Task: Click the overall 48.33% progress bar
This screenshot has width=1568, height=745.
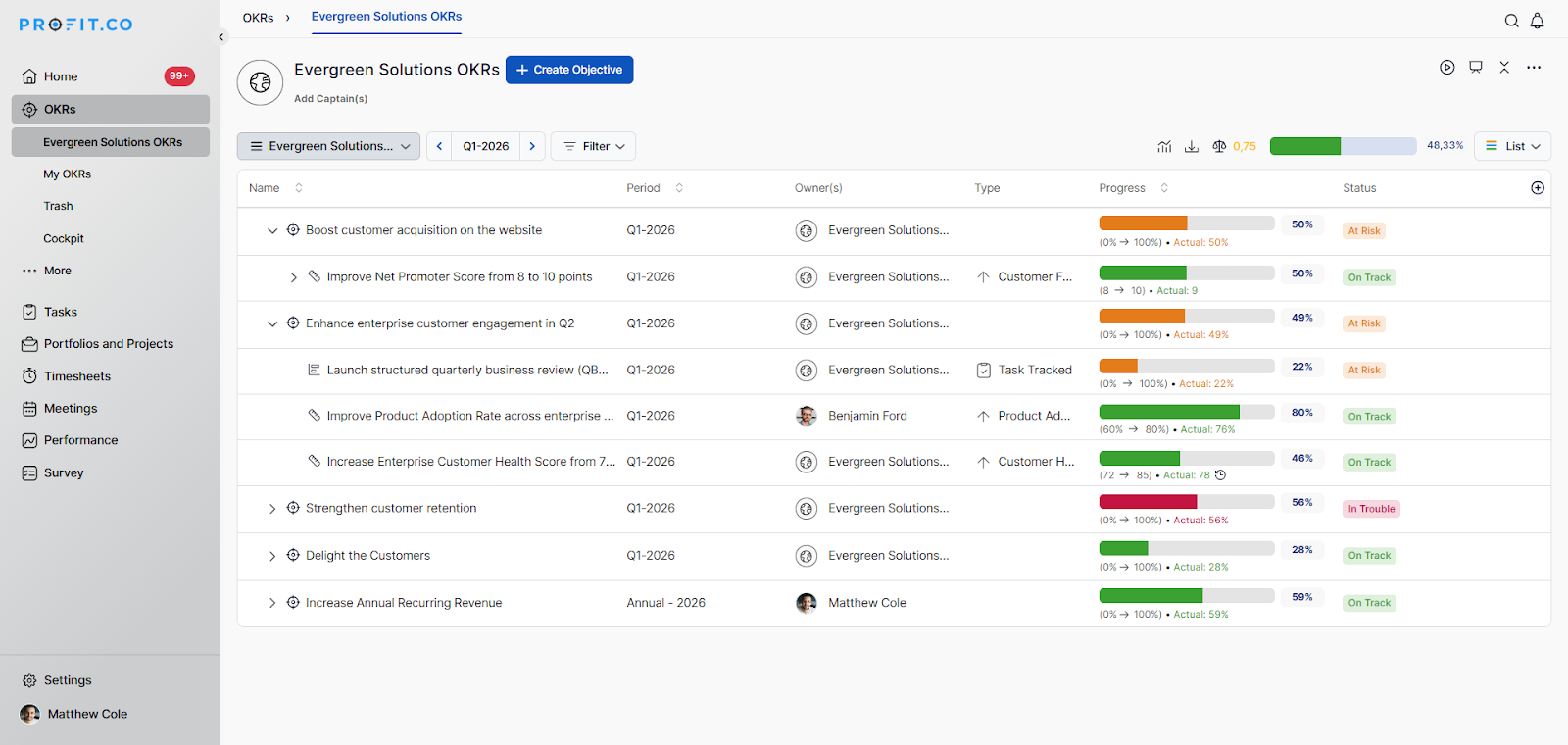Action: [x=1342, y=146]
